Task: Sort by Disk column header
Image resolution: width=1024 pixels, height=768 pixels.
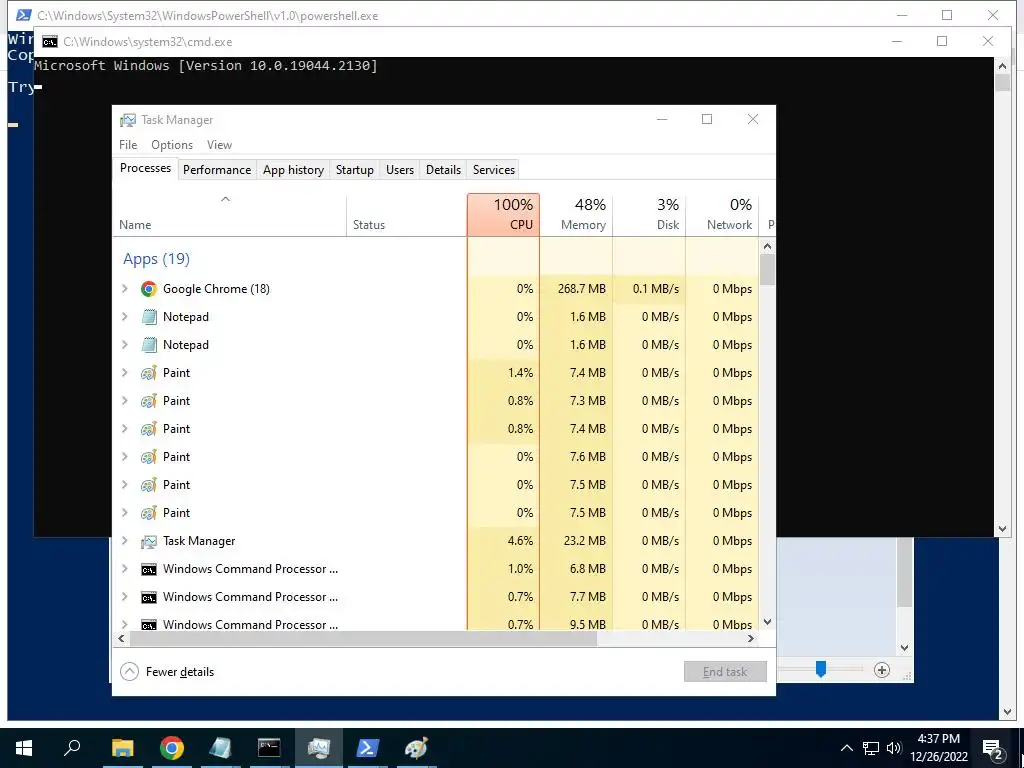Action: pos(649,214)
